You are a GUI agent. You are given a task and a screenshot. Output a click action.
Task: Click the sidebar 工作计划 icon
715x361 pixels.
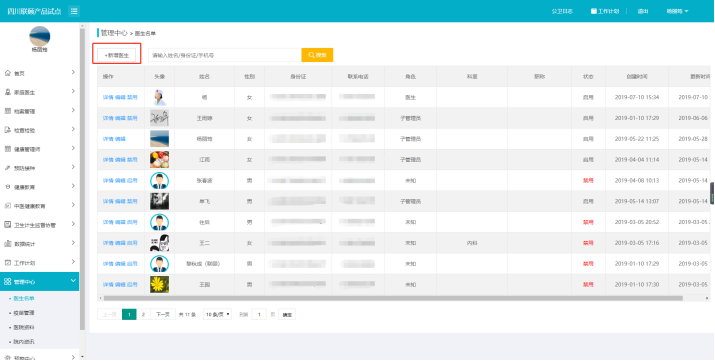pos(7,263)
